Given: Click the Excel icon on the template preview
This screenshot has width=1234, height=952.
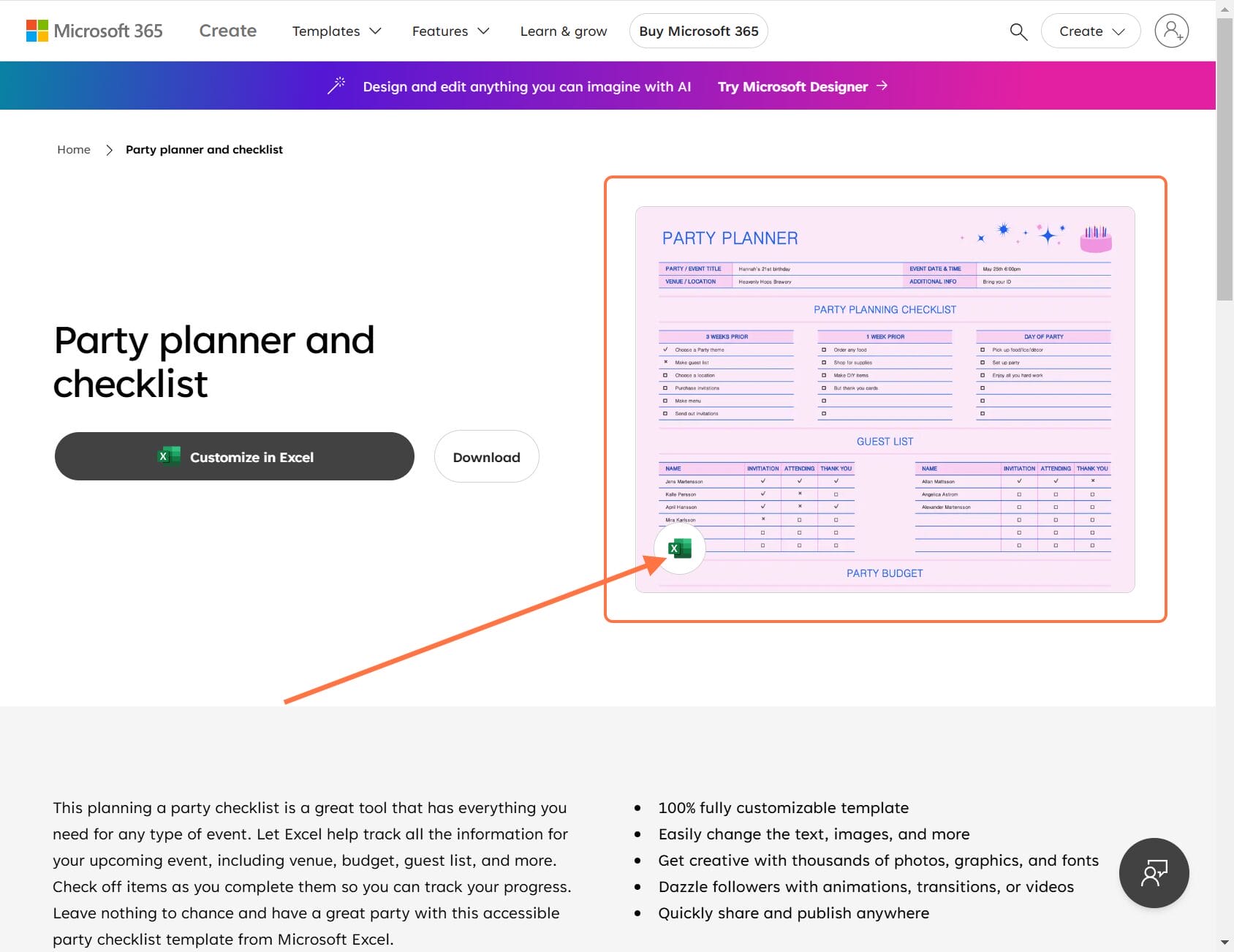Looking at the screenshot, I should (x=679, y=548).
